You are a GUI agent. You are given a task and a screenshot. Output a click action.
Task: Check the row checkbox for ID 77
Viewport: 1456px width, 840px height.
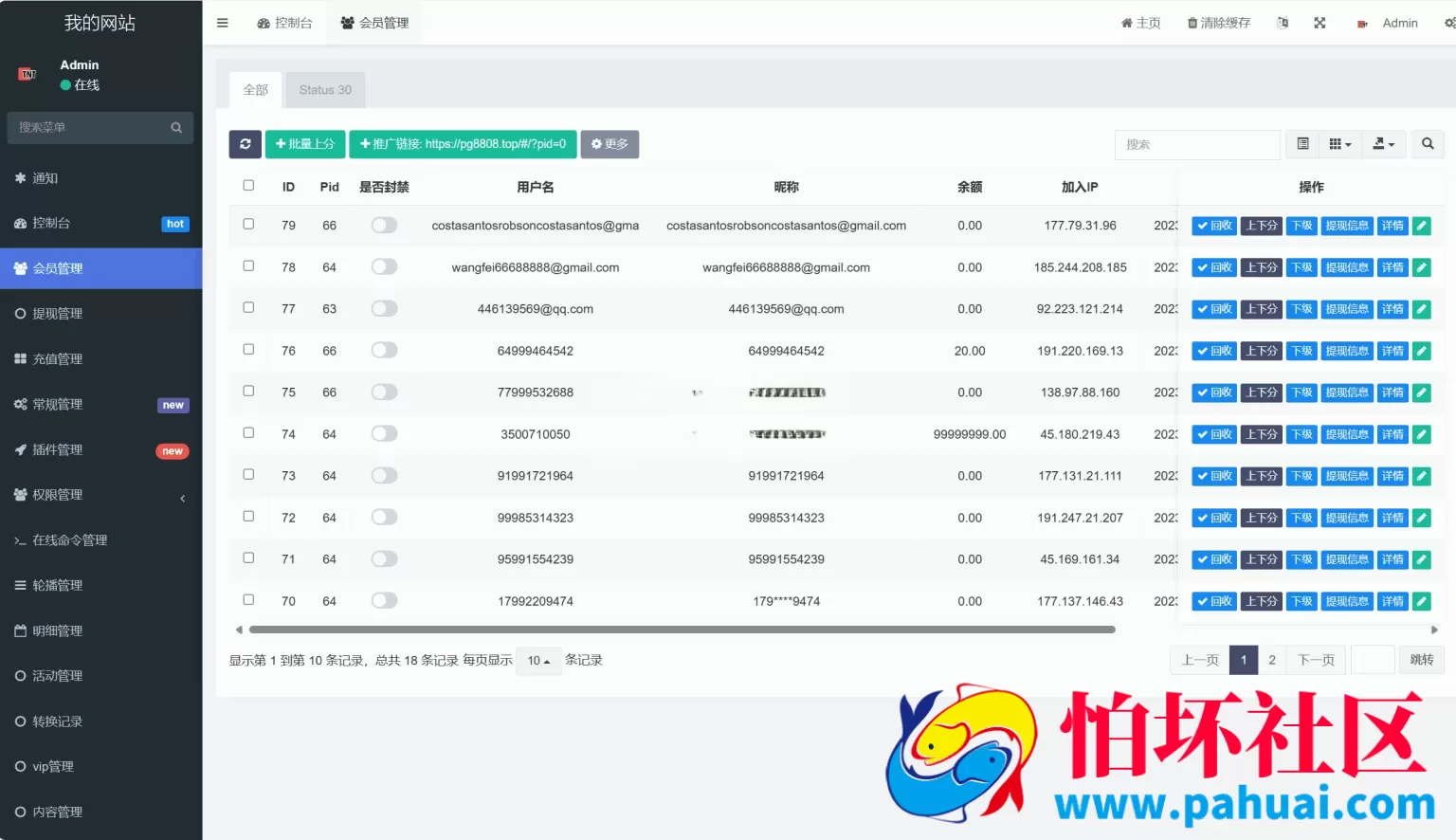[248, 308]
